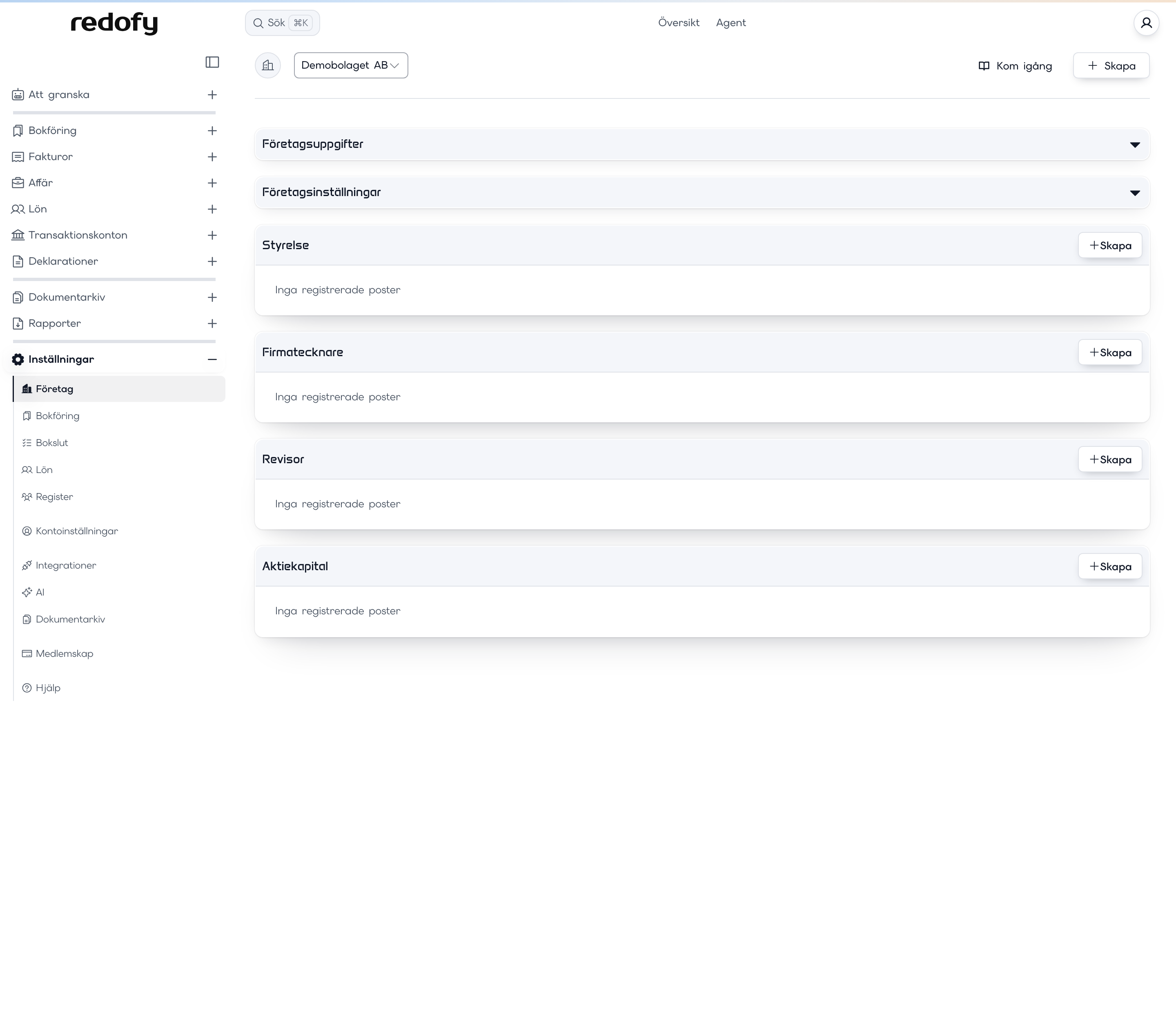1176x1013 pixels.
Task: Expand the Affär section plus
Action: point(212,183)
